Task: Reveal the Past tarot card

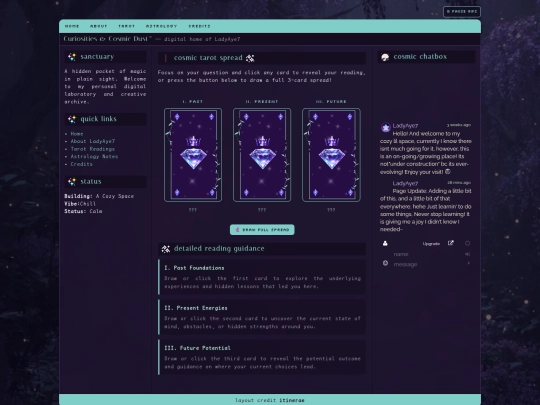Action: point(193,155)
